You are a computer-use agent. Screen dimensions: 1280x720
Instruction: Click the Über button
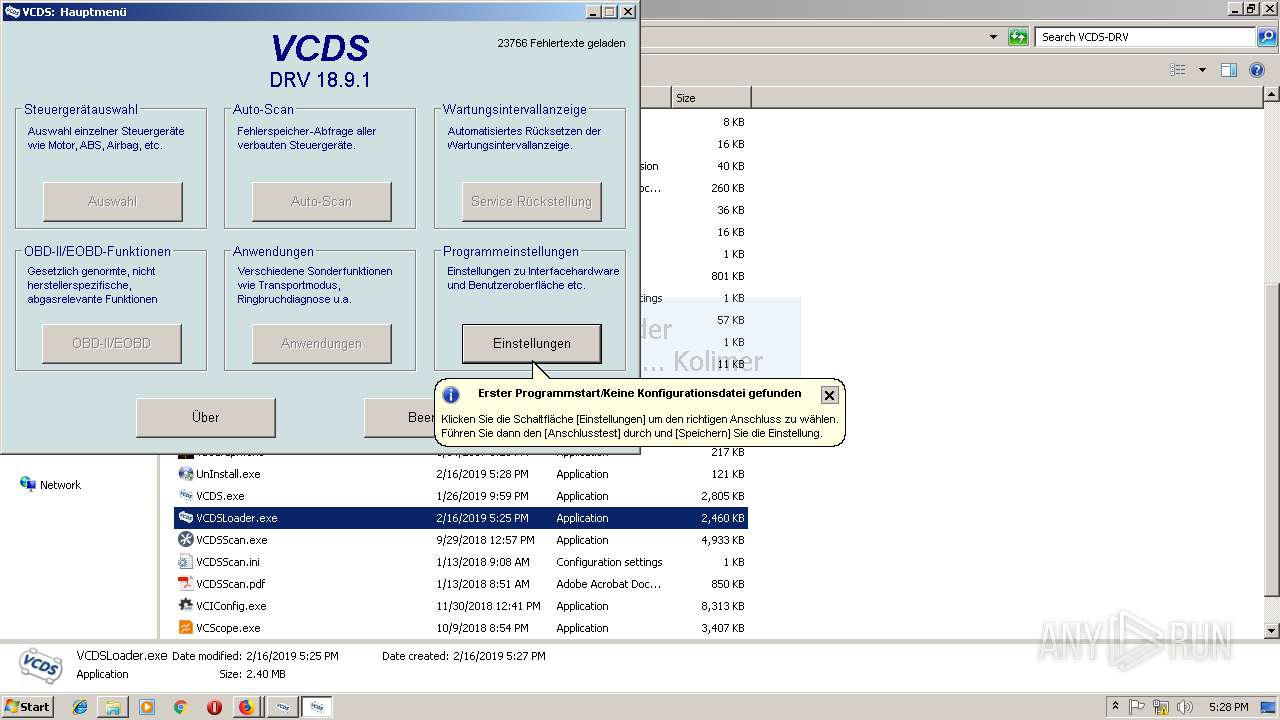pyautogui.click(x=205, y=417)
